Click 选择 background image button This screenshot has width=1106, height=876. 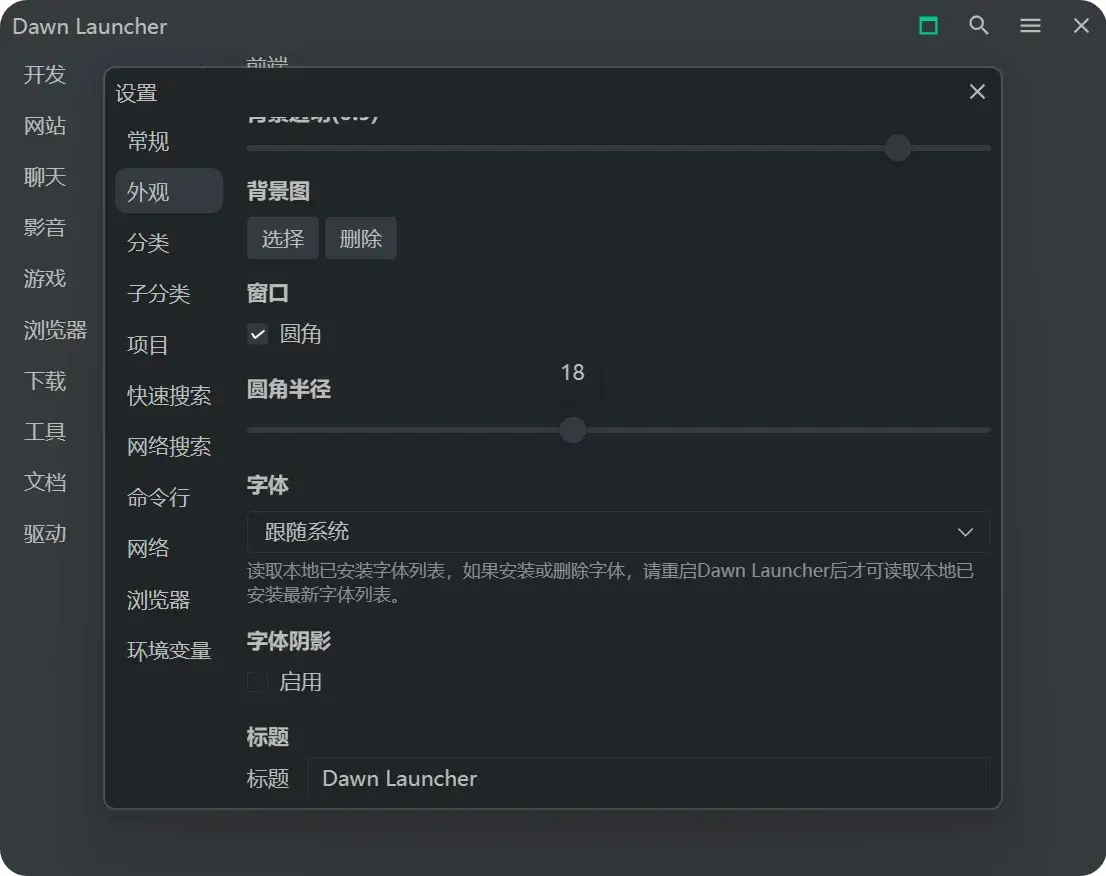tap(283, 238)
